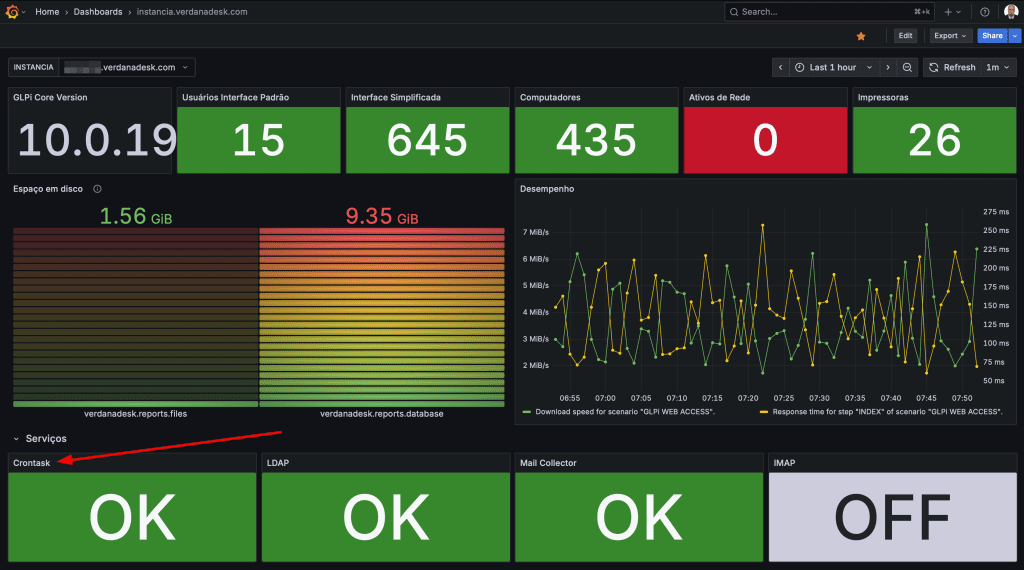Expand the Share options arrow

(1015, 36)
